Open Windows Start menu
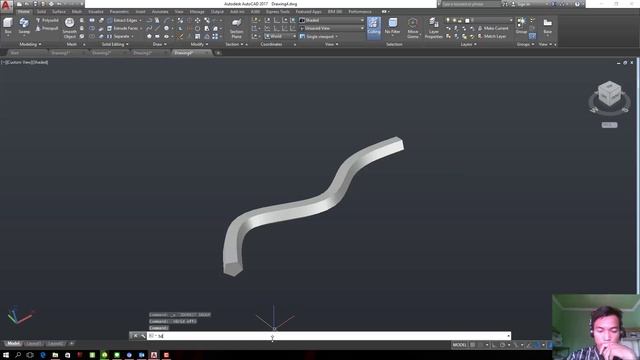This screenshot has height=360, width=640. pyautogui.click(x=6, y=355)
